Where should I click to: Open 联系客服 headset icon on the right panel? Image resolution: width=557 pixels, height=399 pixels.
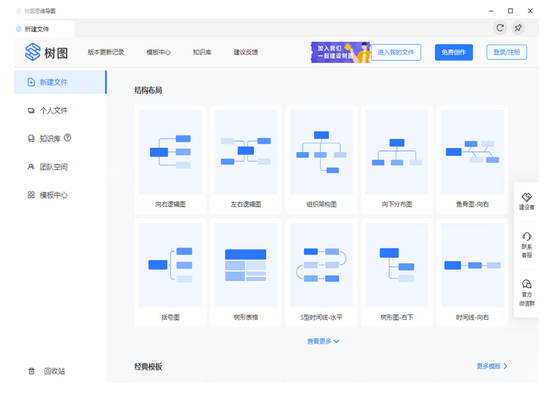point(526,236)
